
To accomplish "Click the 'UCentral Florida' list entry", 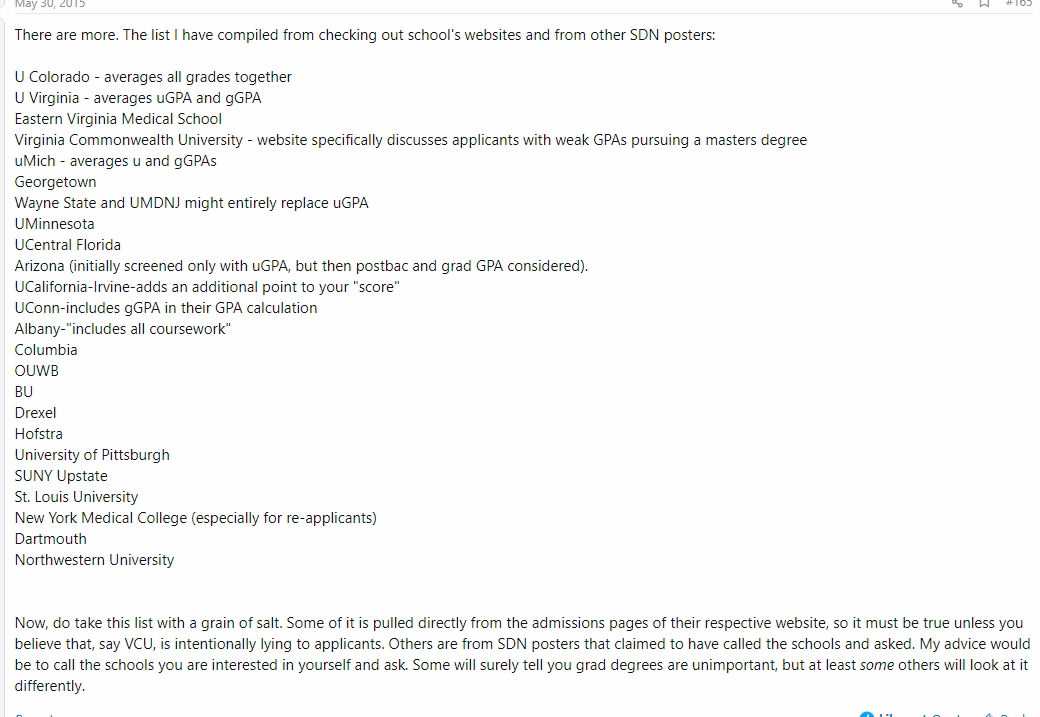I will pos(68,245).
